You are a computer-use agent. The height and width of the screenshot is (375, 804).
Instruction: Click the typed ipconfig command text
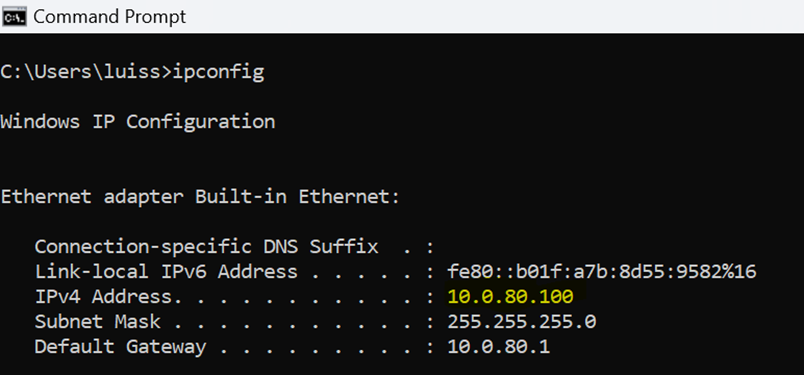(x=218, y=72)
